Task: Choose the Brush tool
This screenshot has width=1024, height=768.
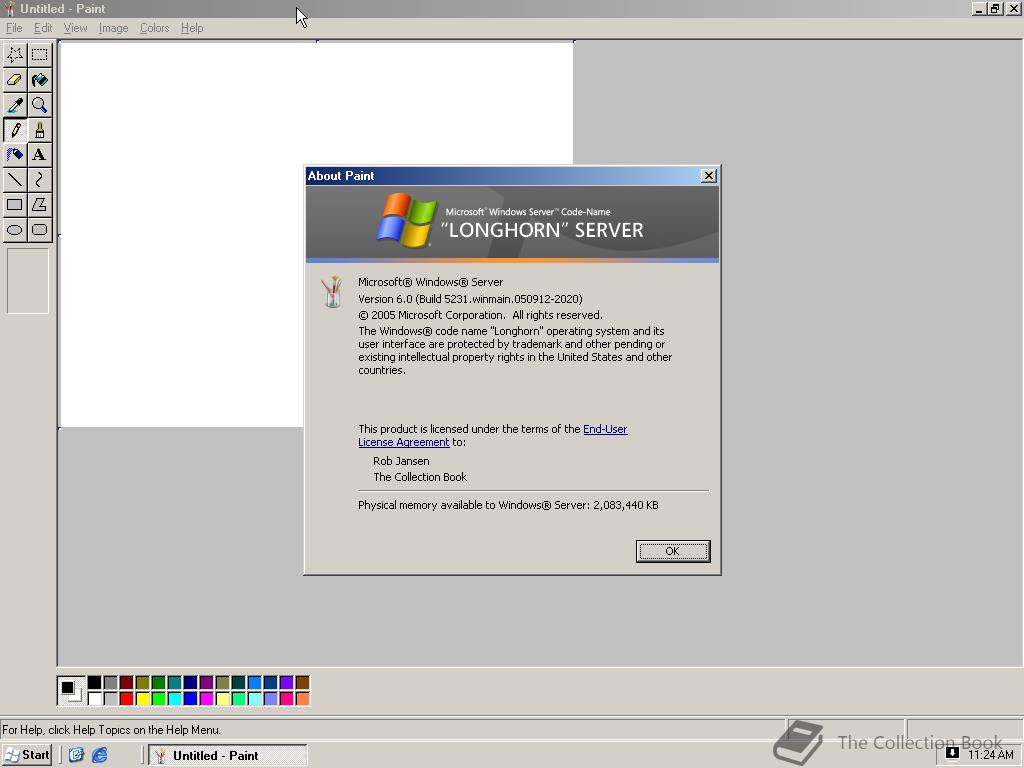Action: point(40,130)
